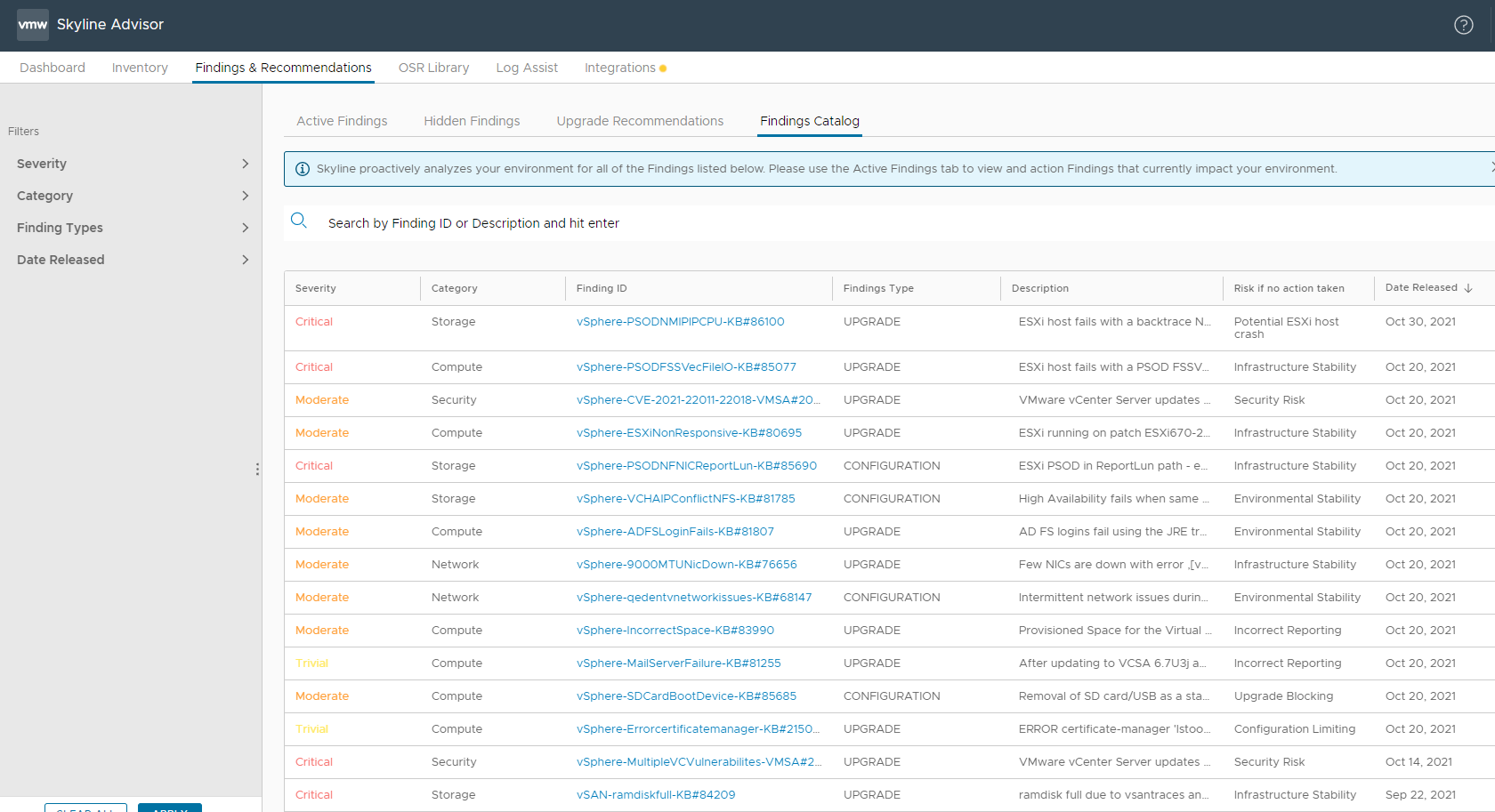Image resolution: width=1495 pixels, height=812 pixels.
Task: Go to the Dashboard menu
Action: (x=53, y=68)
